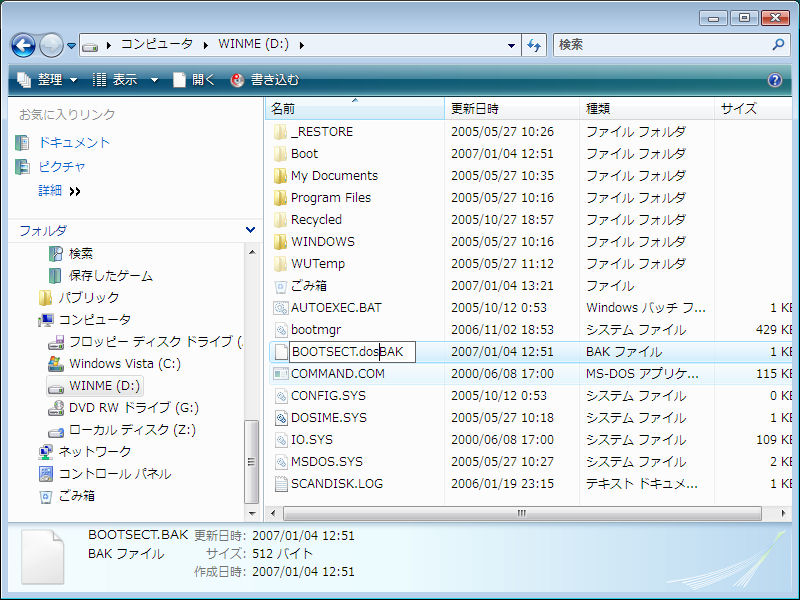800x600 pixels.
Task: Open the help question mark icon
Action: [774, 80]
